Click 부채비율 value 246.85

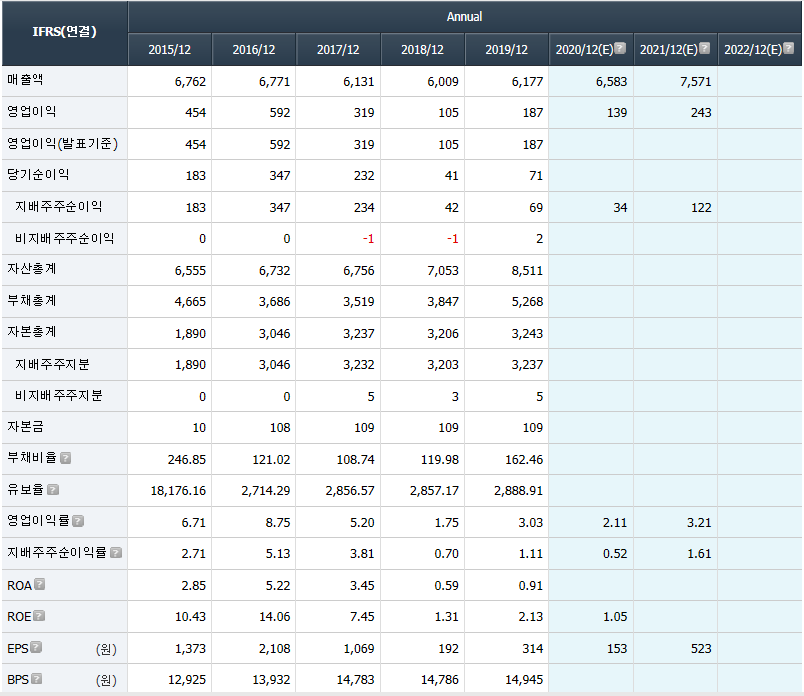pyautogui.click(x=187, y=460)
